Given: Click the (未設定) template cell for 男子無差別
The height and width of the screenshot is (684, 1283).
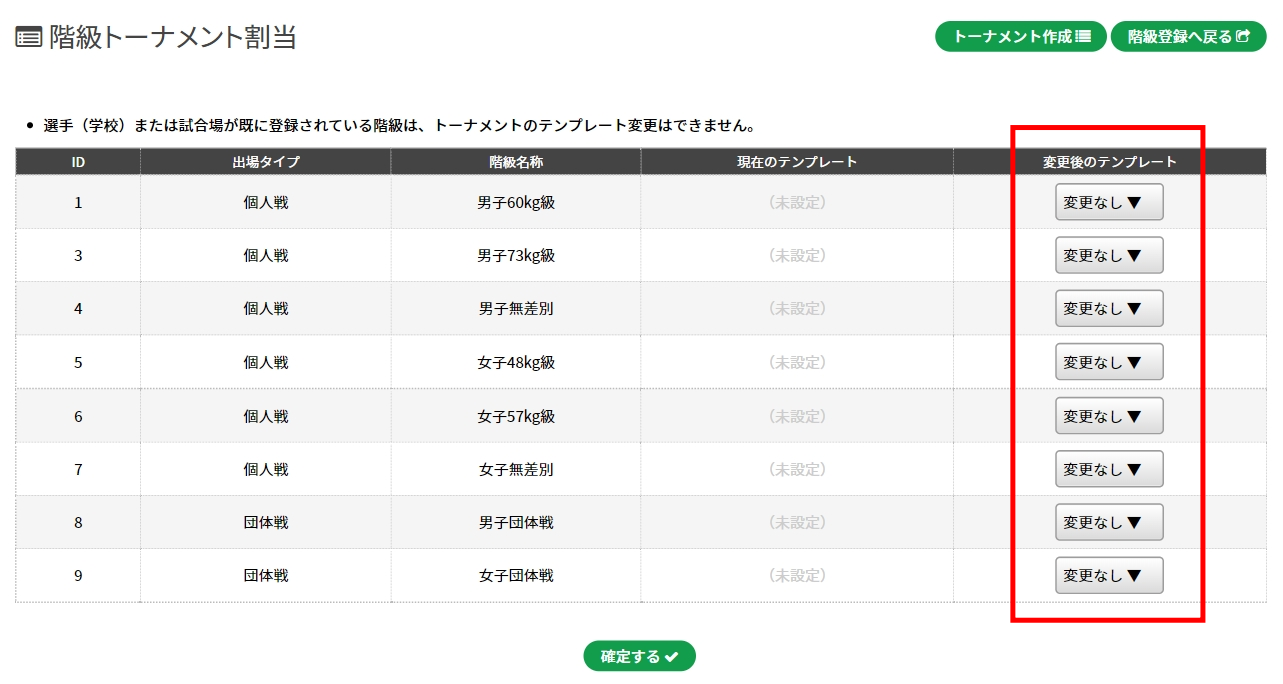Looking at the screenshot, I should 797,308.
